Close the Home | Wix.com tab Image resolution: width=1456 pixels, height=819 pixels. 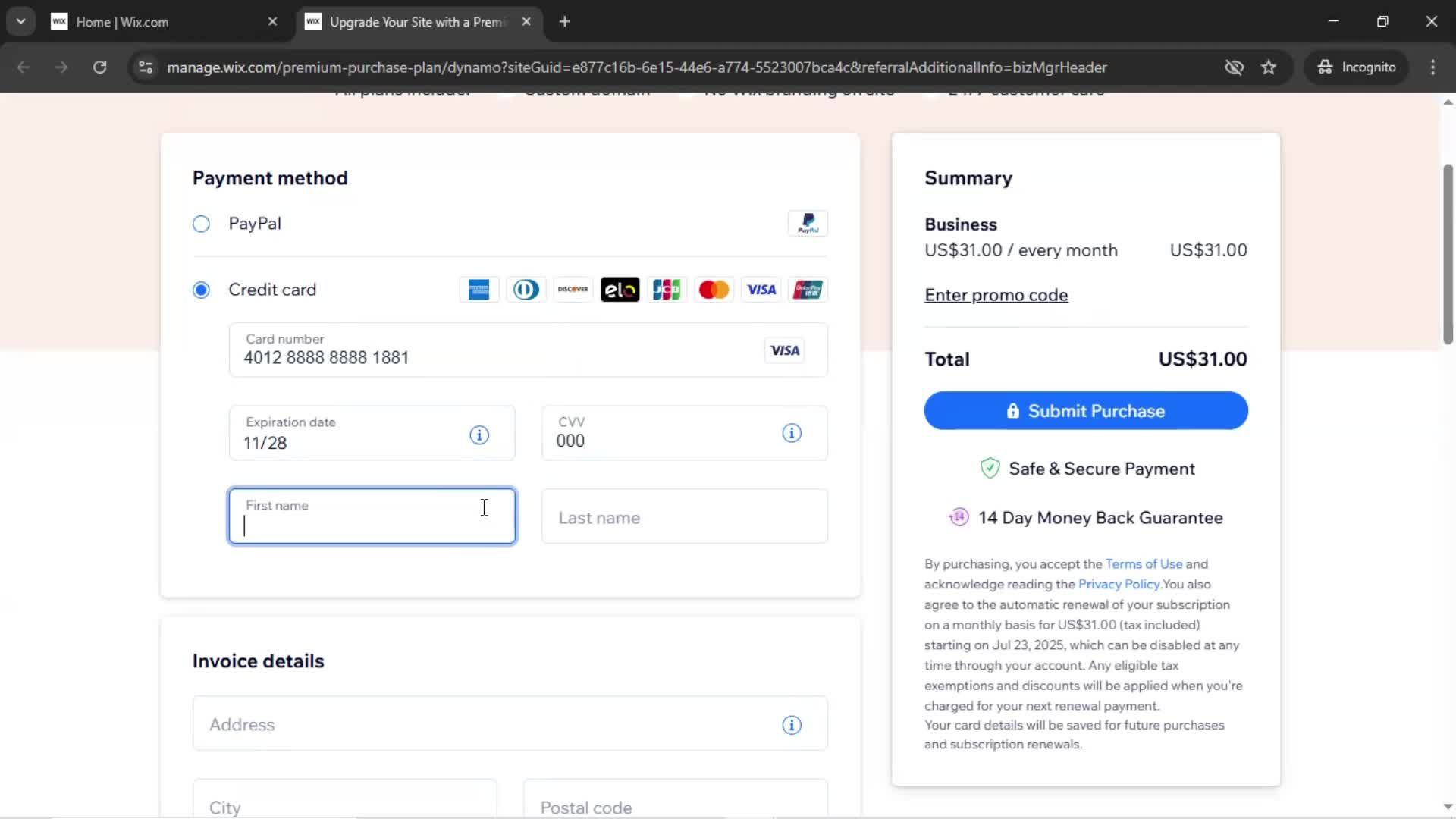[x=273, y=22]
